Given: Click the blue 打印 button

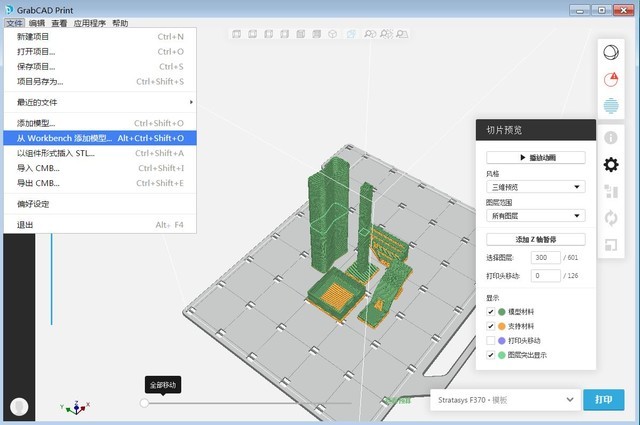Looking at the screenshot, I should (604, 399).
